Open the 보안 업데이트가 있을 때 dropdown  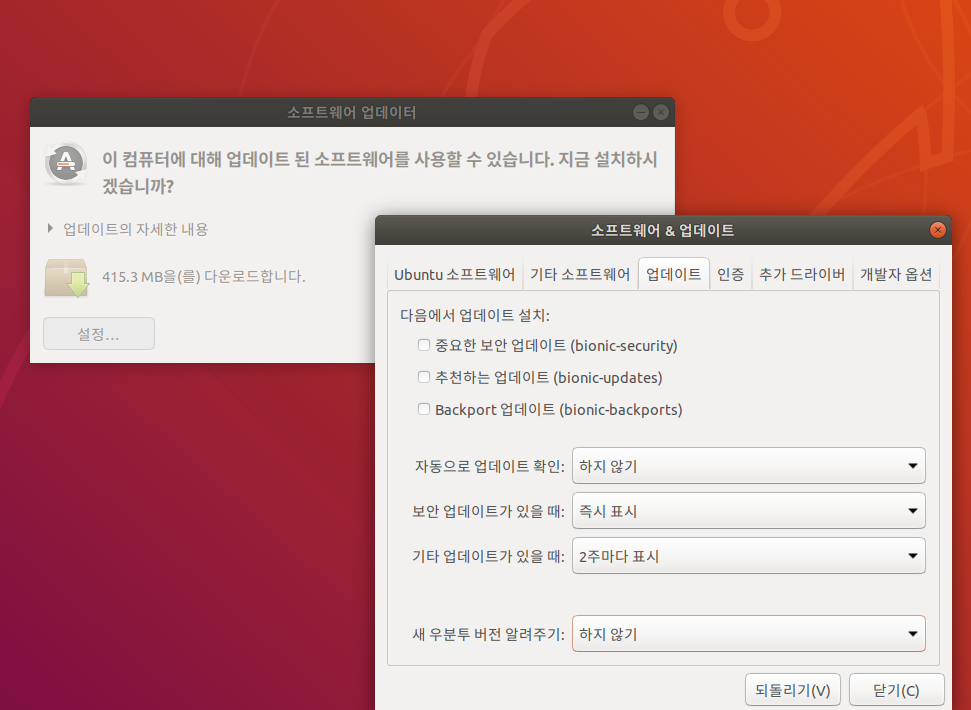click(x=748, y=511)
